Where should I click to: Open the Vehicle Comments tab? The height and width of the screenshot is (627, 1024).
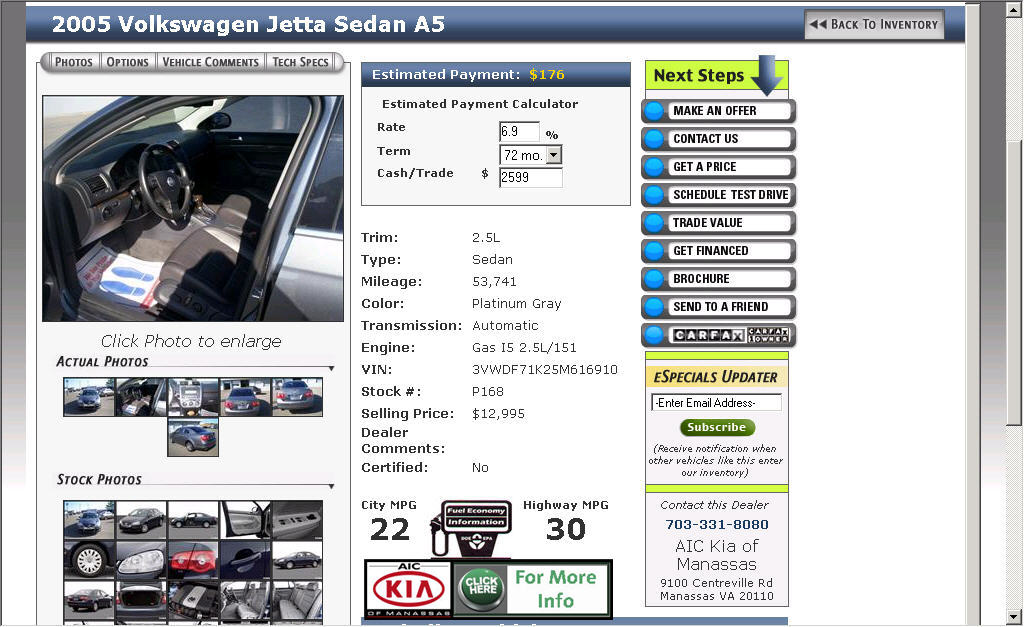tap(210, 62)
